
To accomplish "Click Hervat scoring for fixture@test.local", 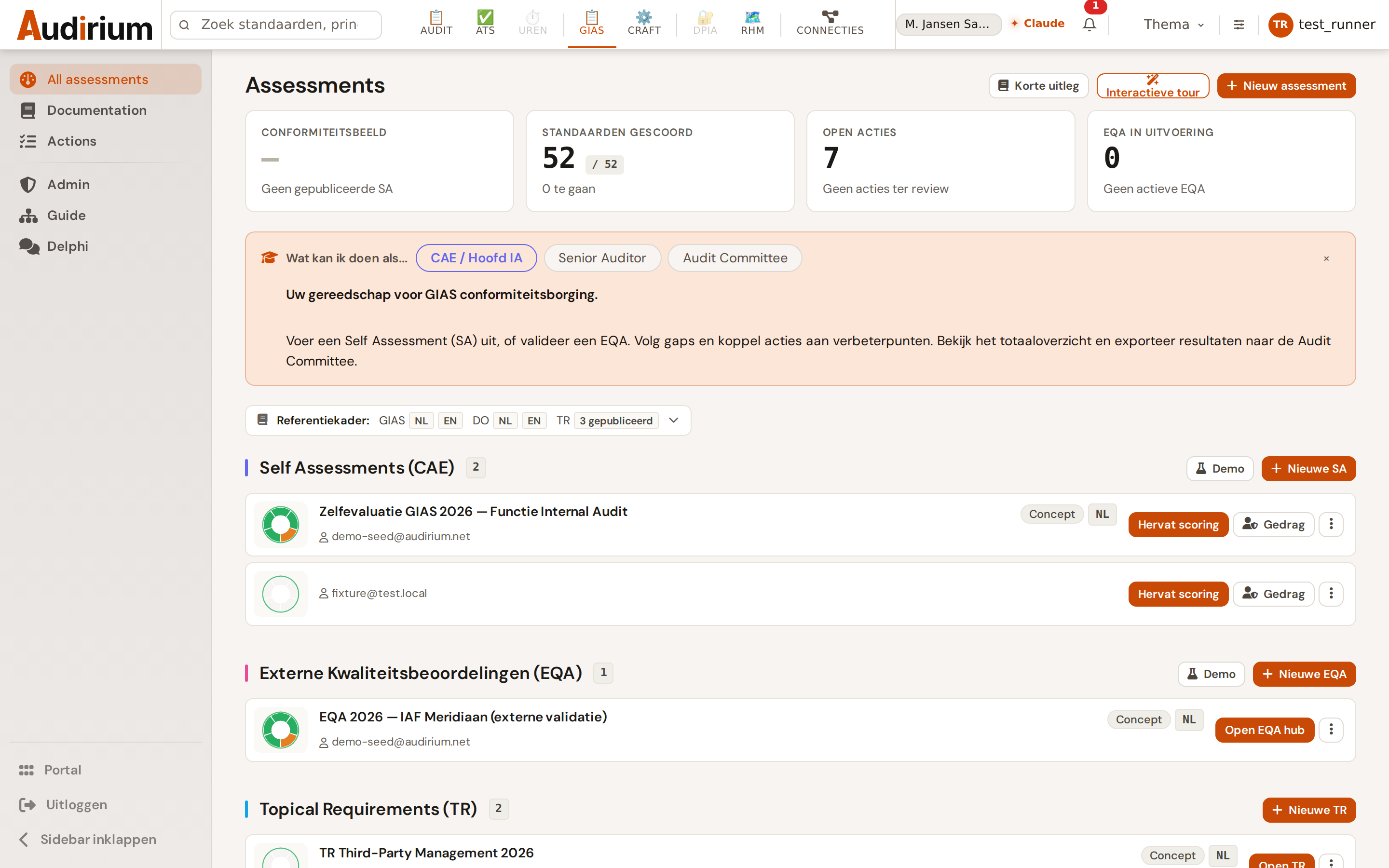I will [x=1178, y=594].
